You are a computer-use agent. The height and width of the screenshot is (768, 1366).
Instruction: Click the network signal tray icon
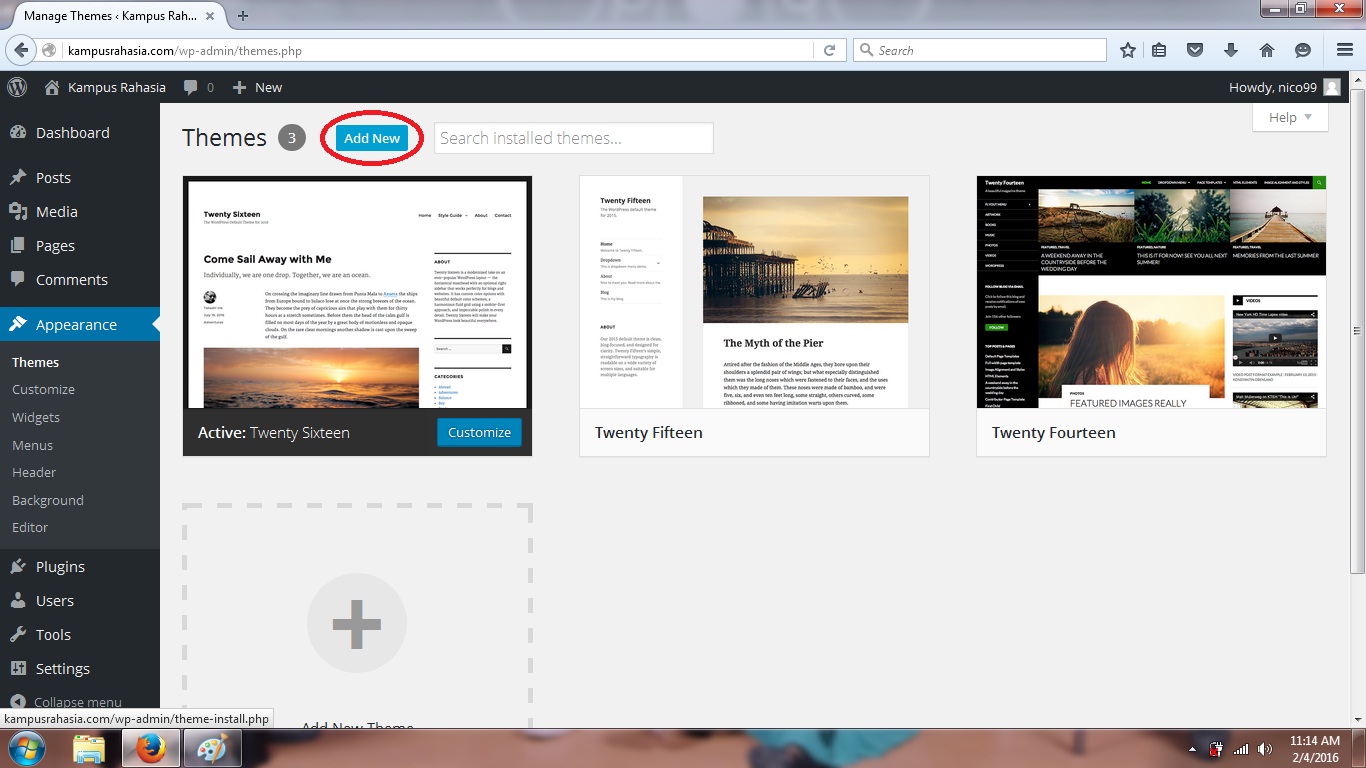click(x=1241, y=749)
